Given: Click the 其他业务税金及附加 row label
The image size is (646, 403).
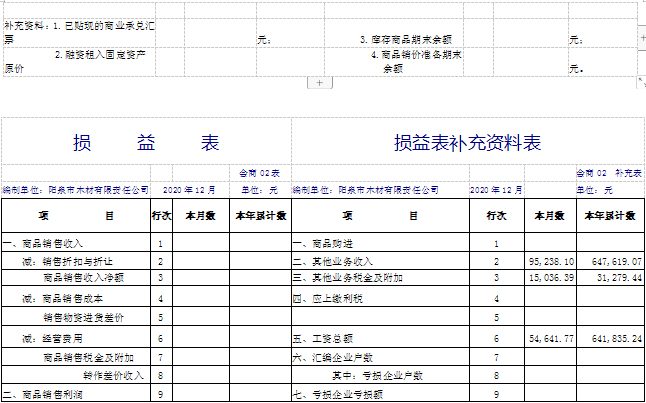Looking at the screenshot, I should tap(346, 278).
